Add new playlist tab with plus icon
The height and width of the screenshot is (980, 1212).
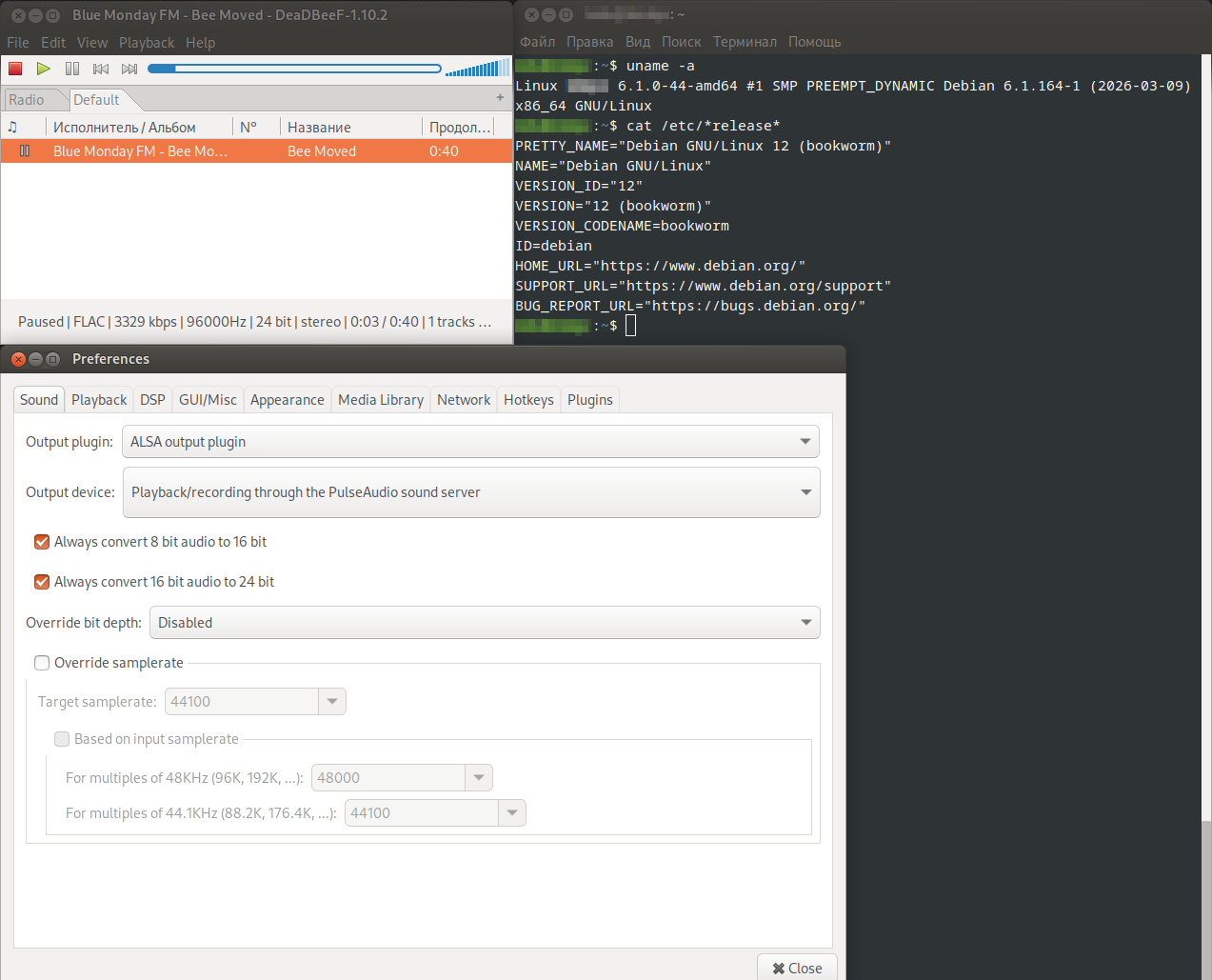(500, 98)
